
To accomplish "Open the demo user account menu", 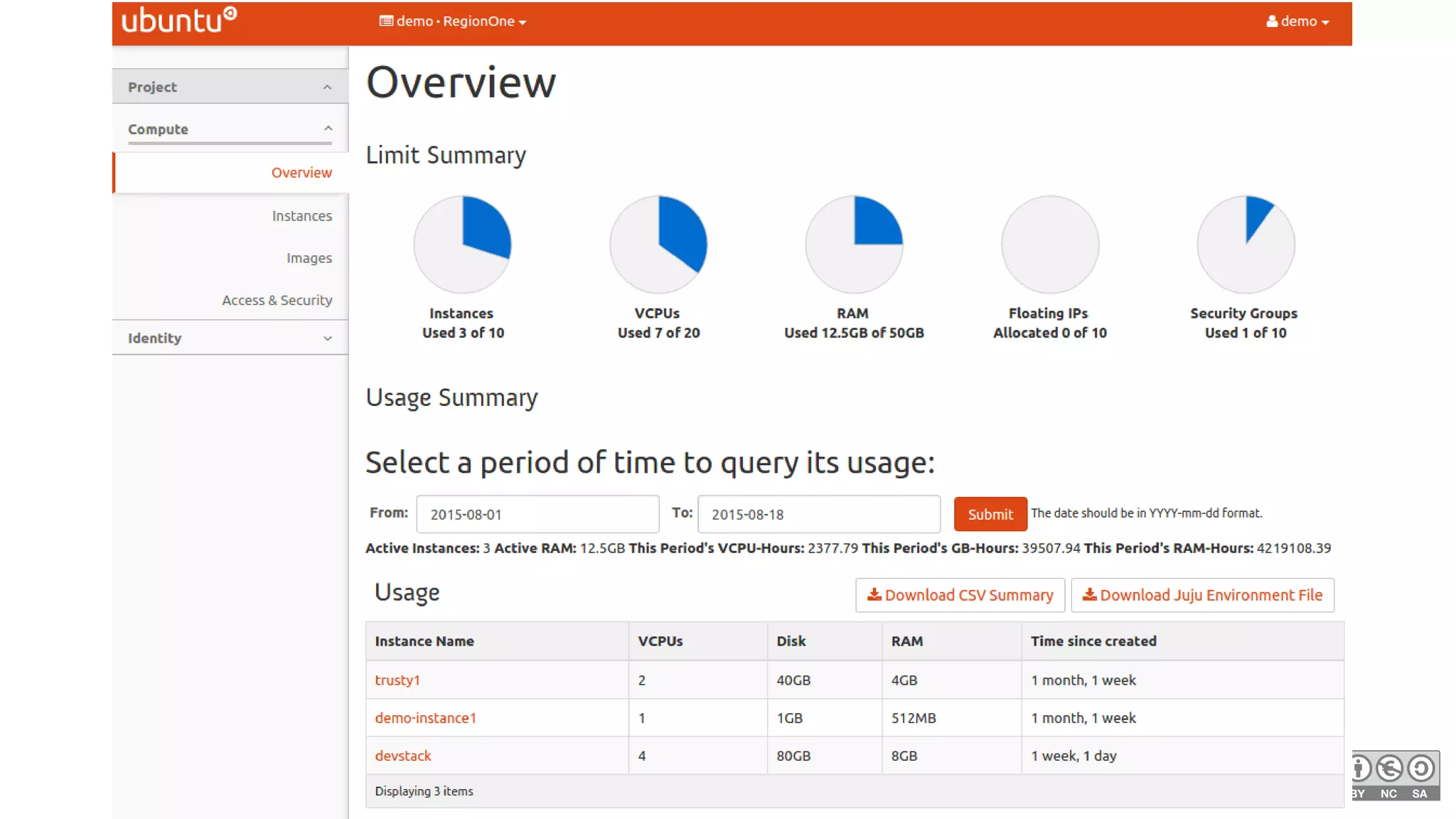I will (1297, 21).
